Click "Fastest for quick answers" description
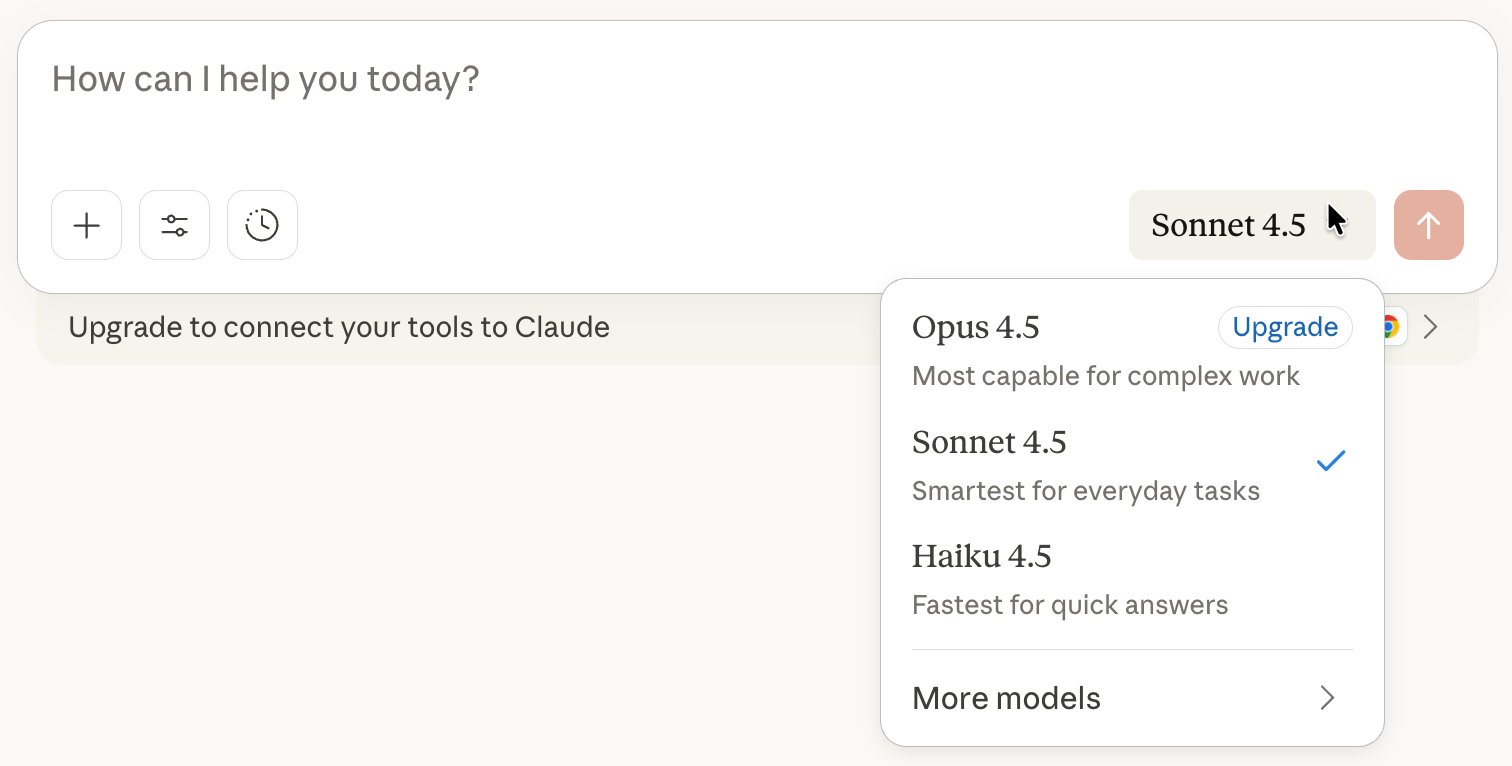The height and width of the screenshot is (766, 1512). pos(1070,605)
